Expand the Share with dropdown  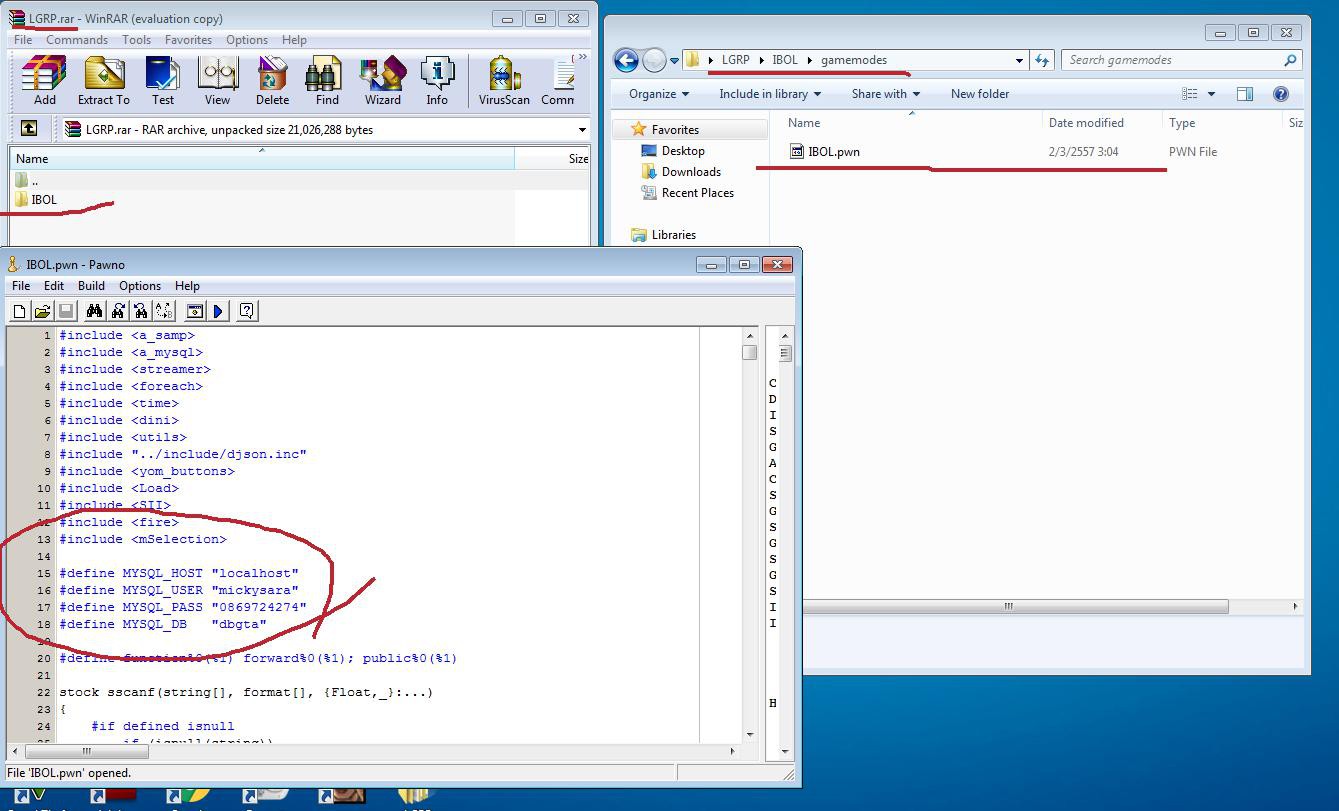click(x=885, y=94)
